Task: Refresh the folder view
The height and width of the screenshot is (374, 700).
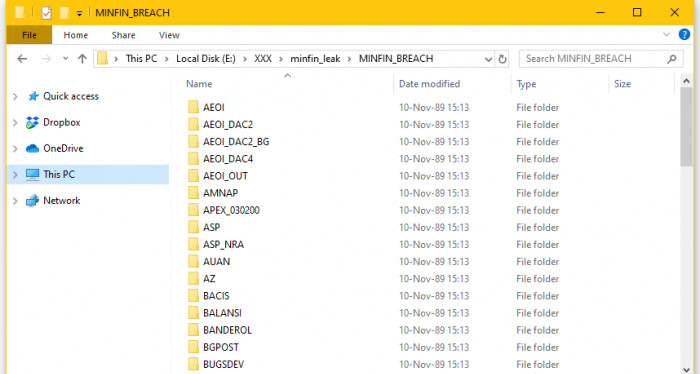Action: coord(502,59)
